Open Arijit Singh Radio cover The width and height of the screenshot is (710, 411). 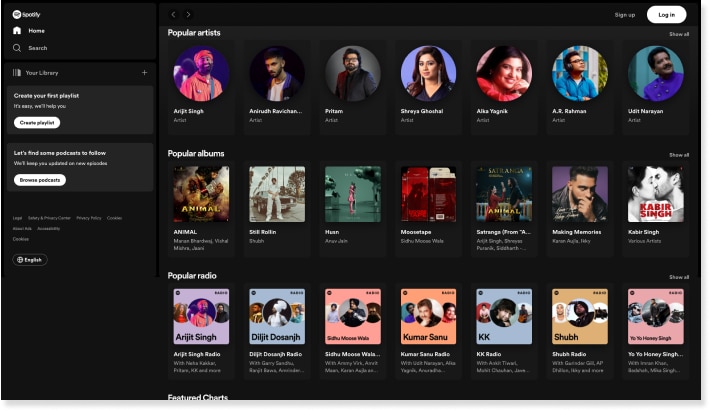[201, 316]
